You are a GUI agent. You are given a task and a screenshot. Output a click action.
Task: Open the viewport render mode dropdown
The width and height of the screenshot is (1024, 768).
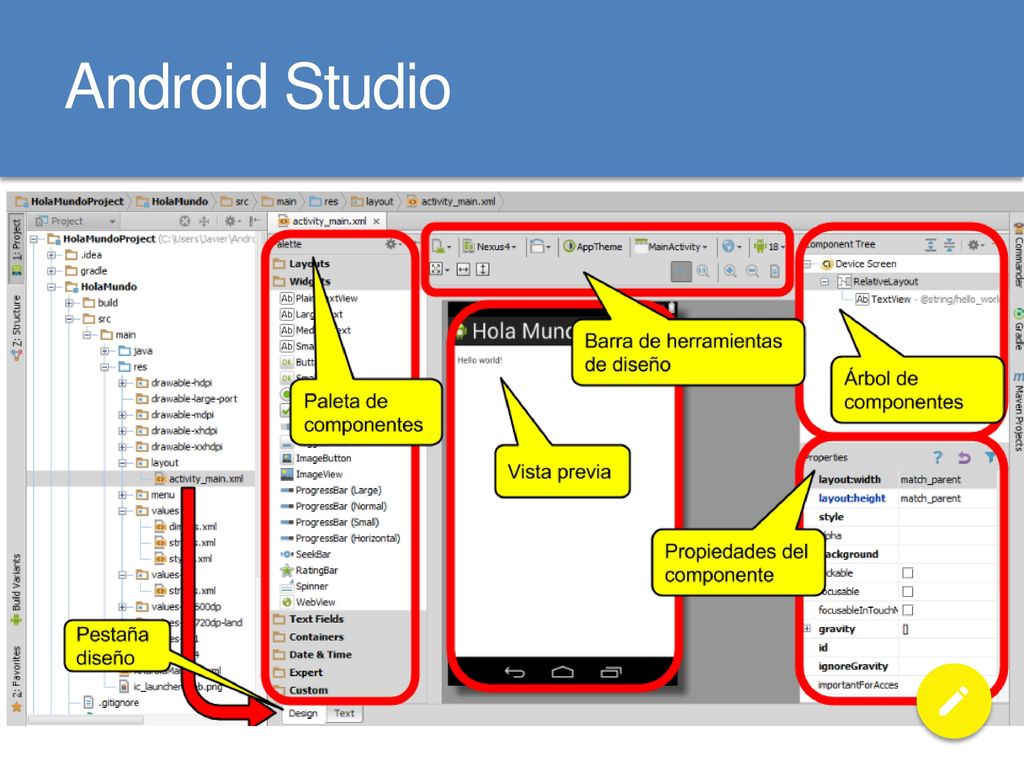440,269
